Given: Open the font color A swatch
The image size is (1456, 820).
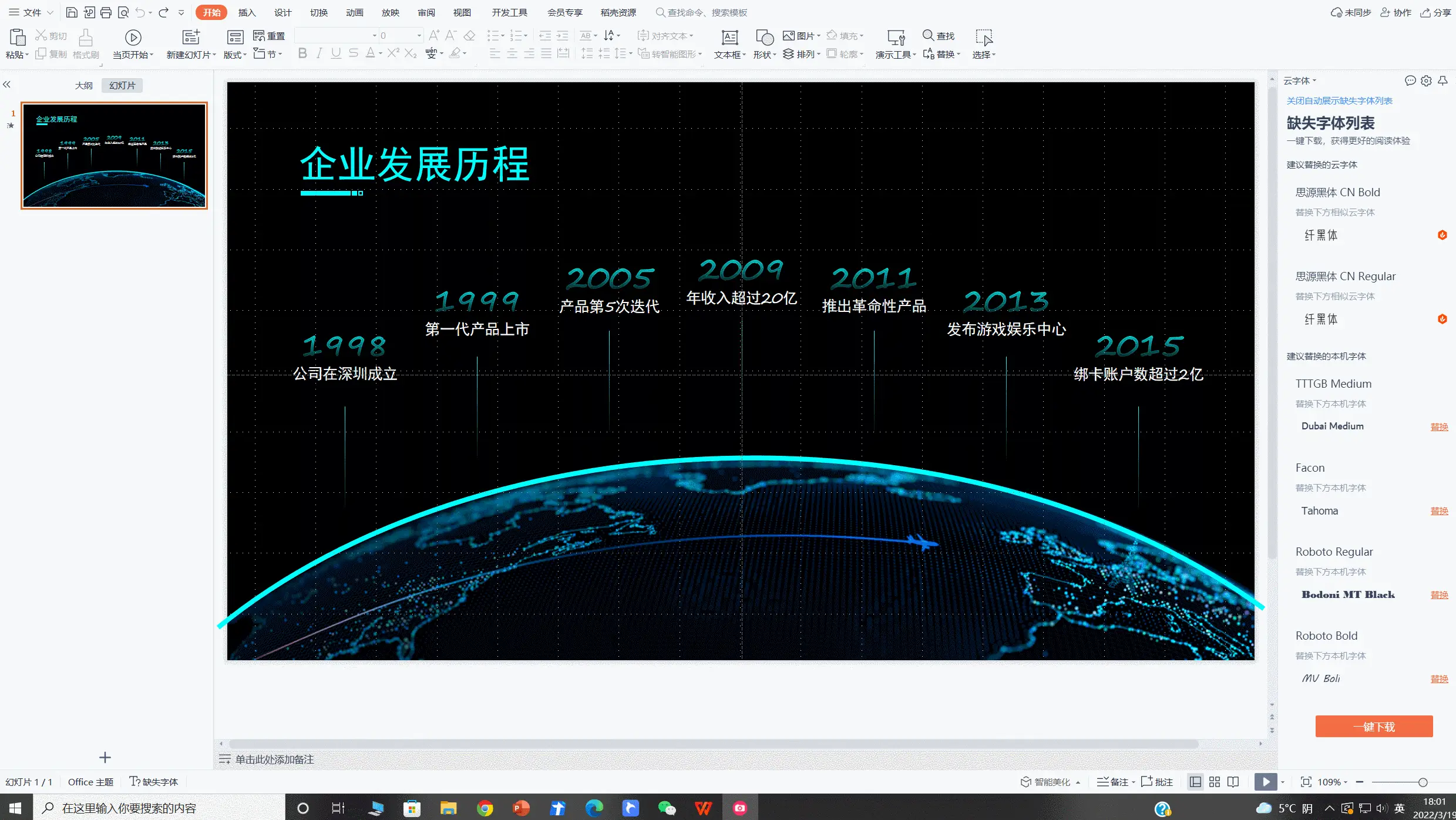Looking at the screenshot, I should click(x=370, y=53).
